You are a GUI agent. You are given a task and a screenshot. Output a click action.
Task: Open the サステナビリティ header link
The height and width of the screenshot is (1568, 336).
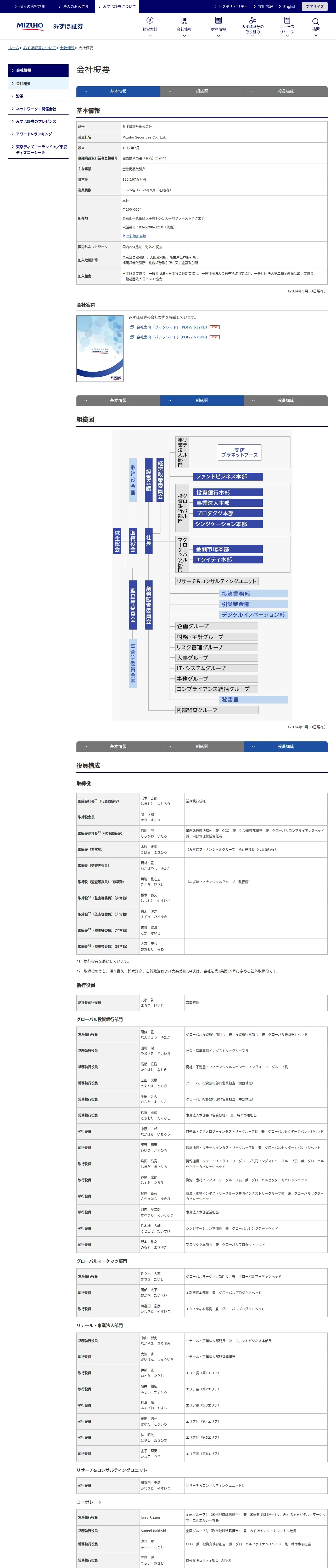tap(231, 7)
